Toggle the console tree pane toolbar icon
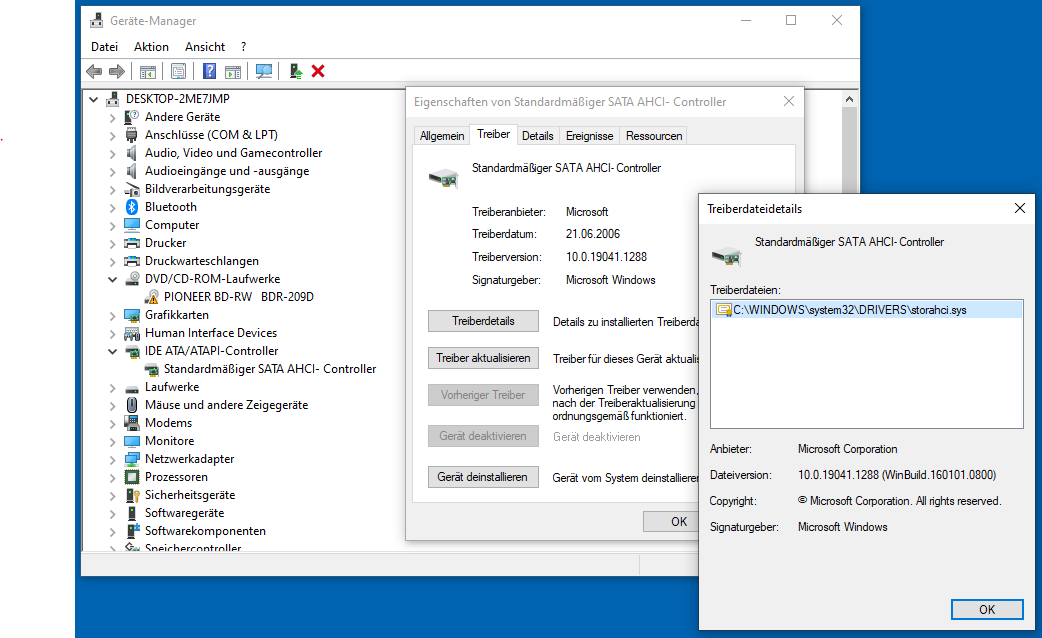The width and height of the screenshot is (1042, 638). pyautogui.click(x=148, y=71)
